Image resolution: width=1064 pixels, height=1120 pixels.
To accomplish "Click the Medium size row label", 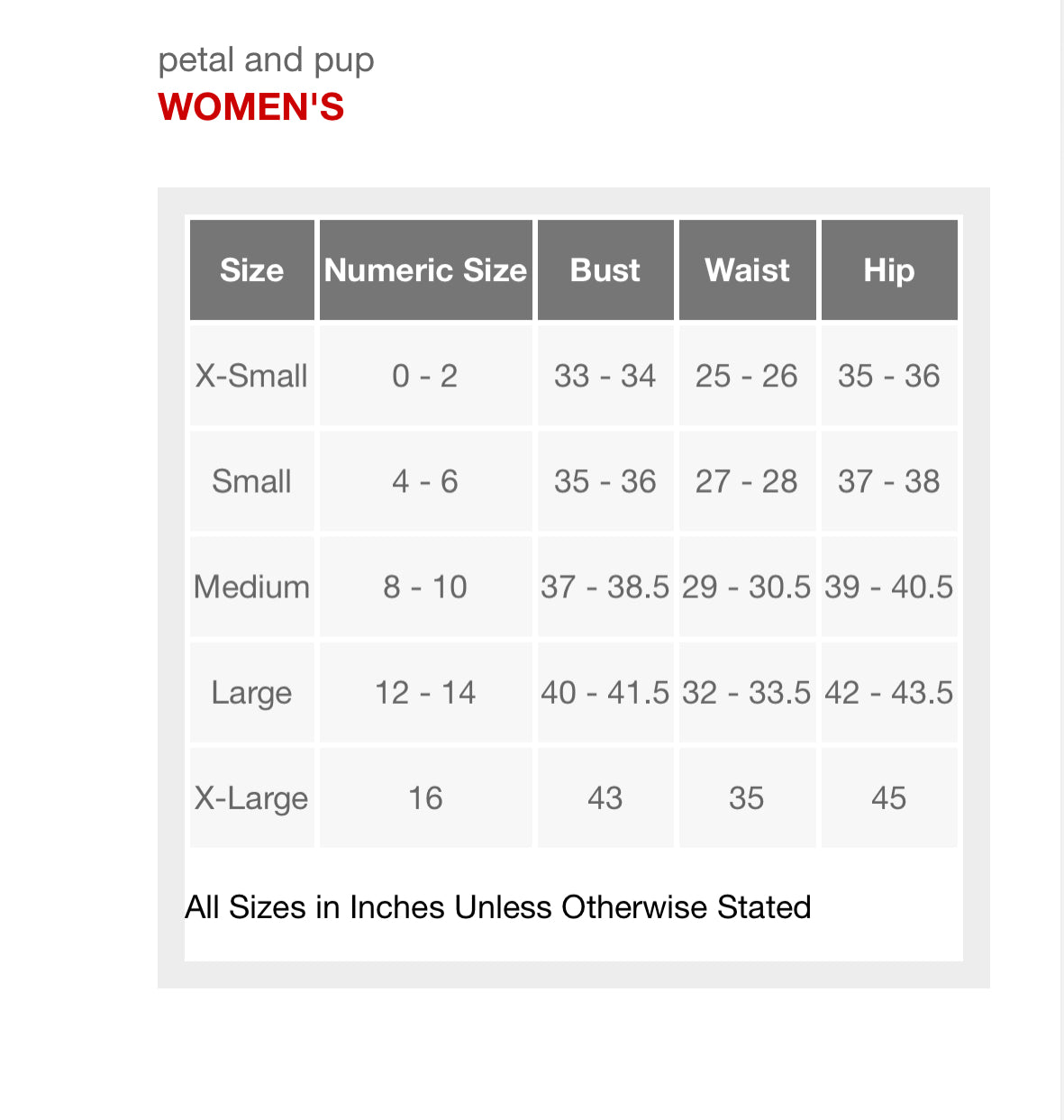I will 251,587.
